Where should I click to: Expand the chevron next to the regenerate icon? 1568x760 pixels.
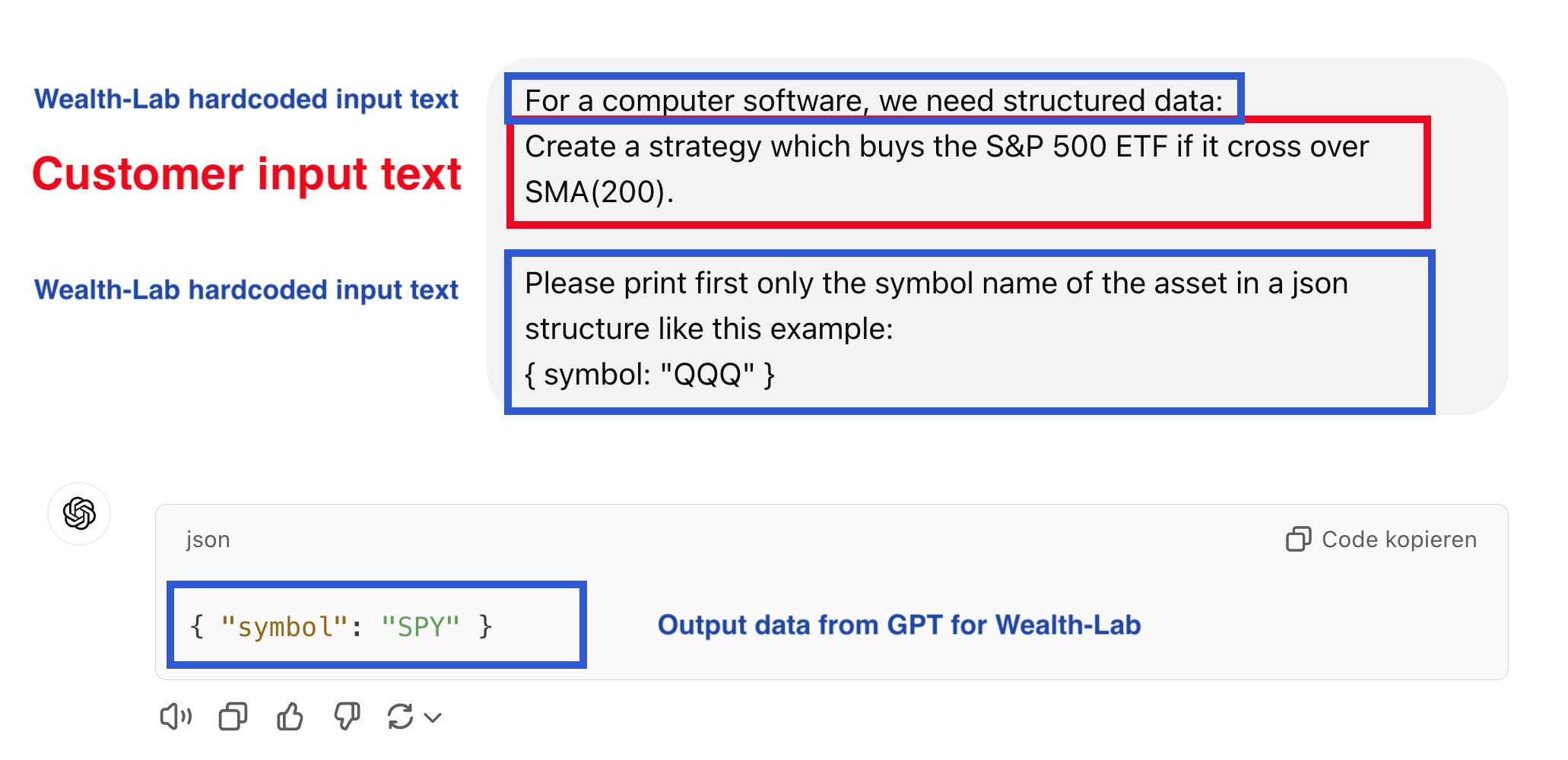pyautogui.click(x=433, y=717)
